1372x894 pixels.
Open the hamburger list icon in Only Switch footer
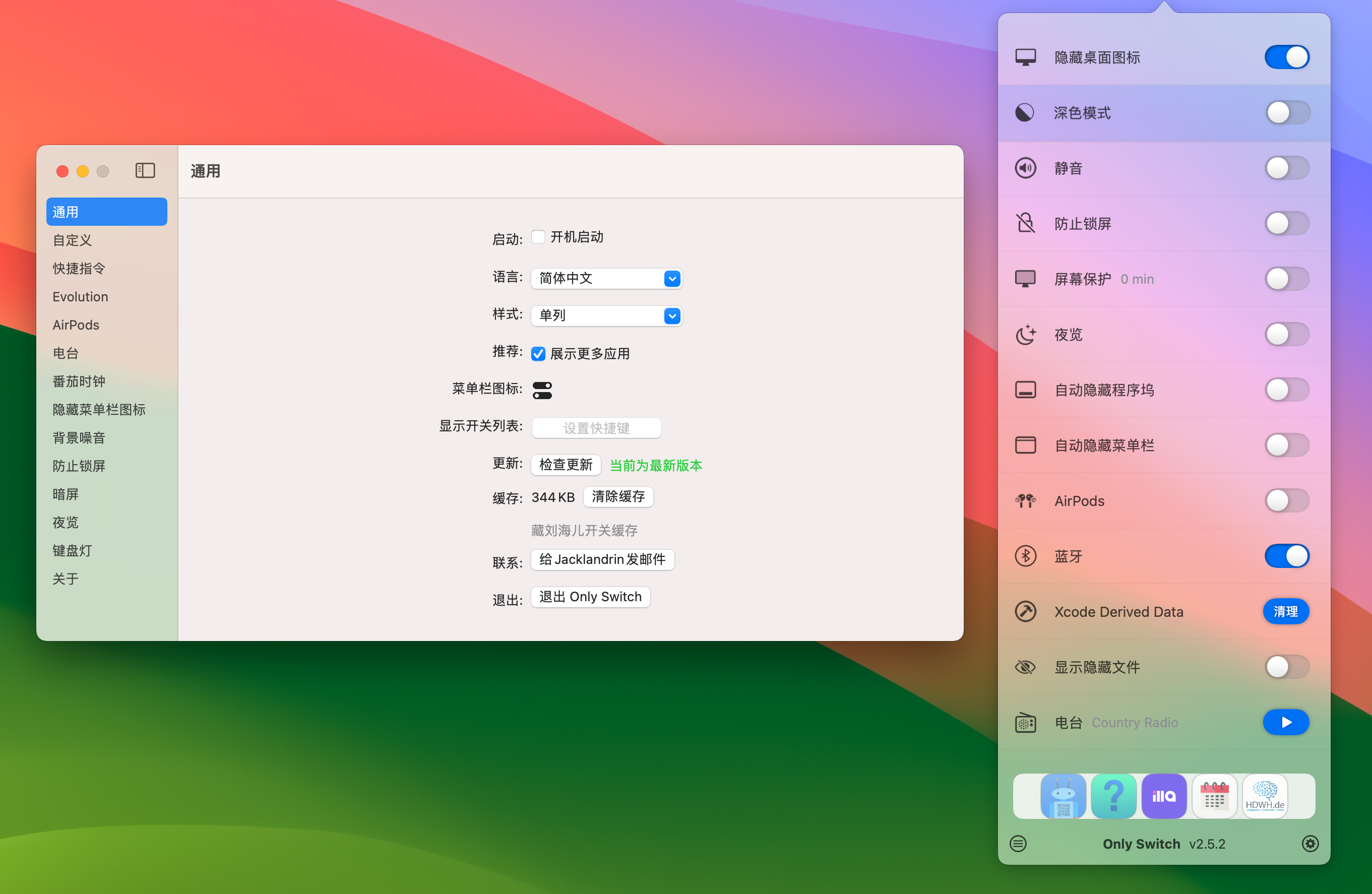coord(1018,844)
